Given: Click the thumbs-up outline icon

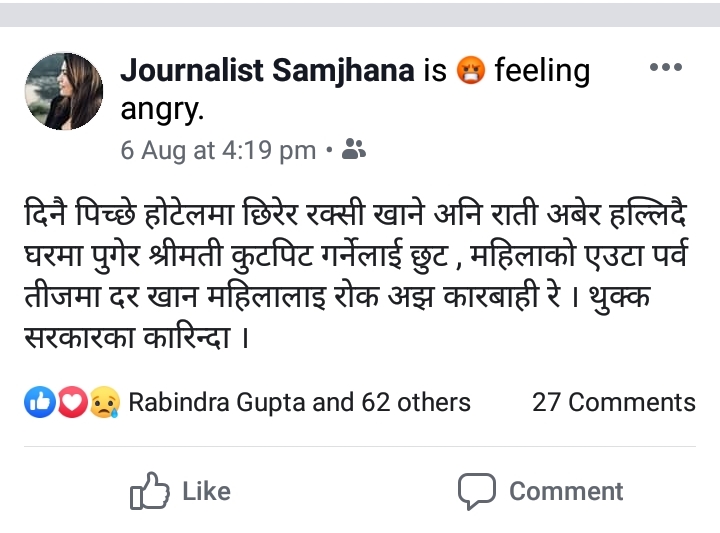Looking at the screenshot, I should point(148,491).
